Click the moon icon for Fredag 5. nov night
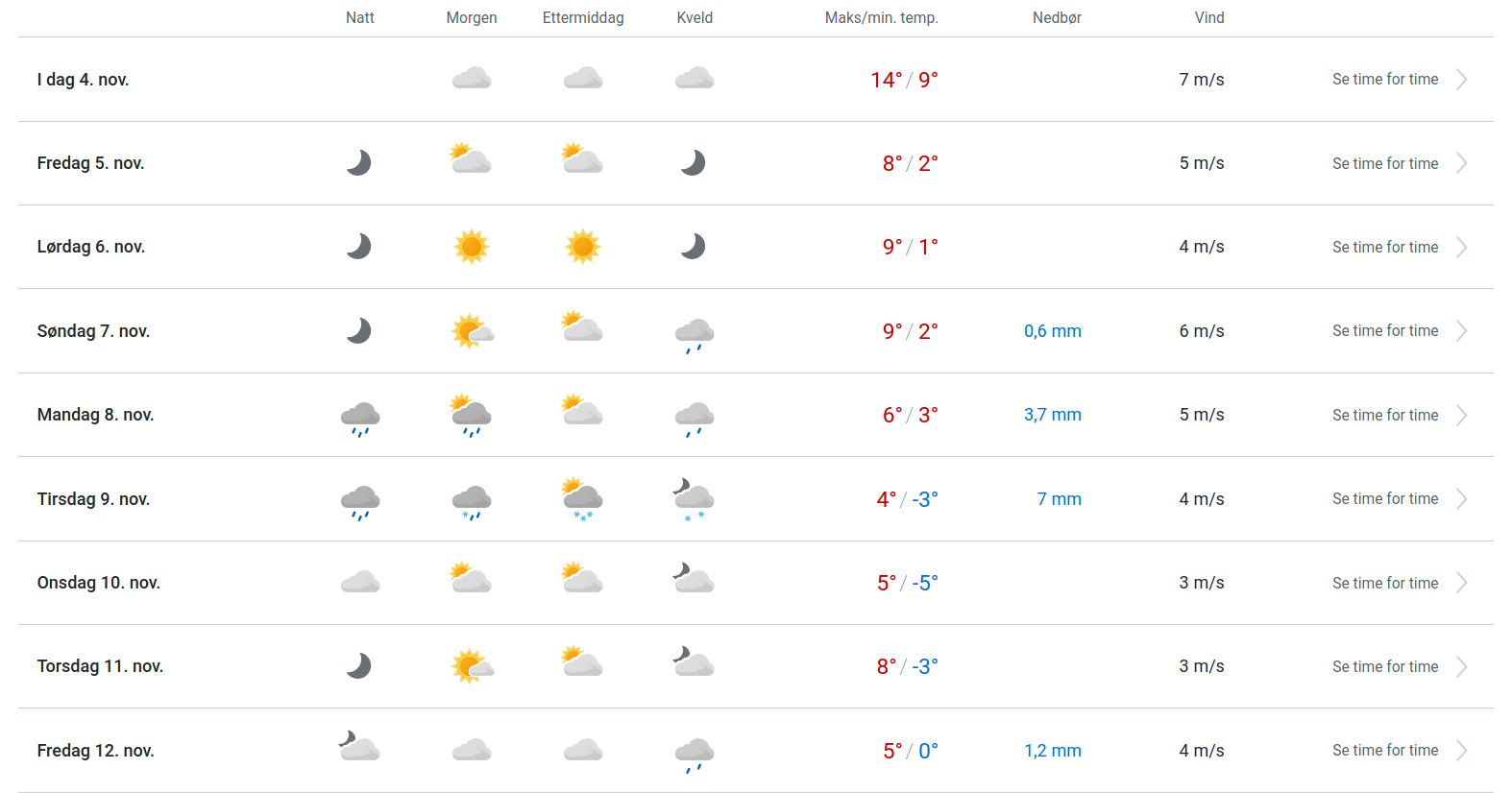 [359, 163]
